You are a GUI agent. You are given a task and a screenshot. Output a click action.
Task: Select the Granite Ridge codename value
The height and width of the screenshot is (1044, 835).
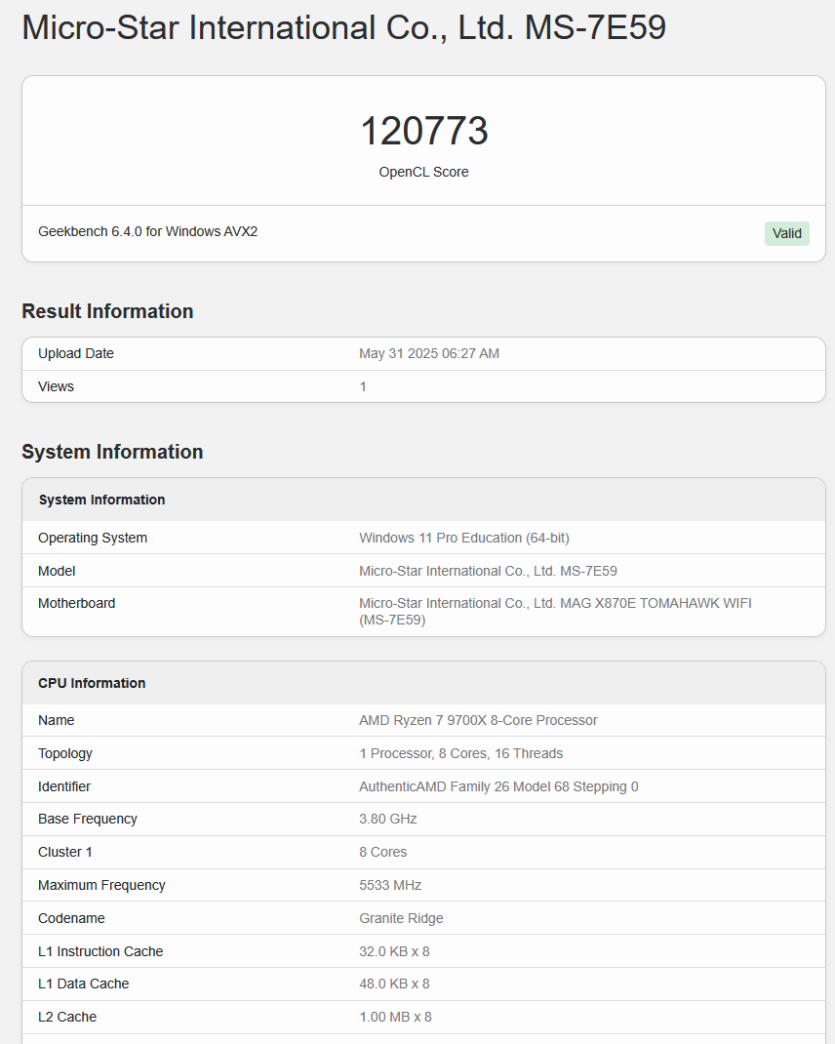[x=401, y=919]
